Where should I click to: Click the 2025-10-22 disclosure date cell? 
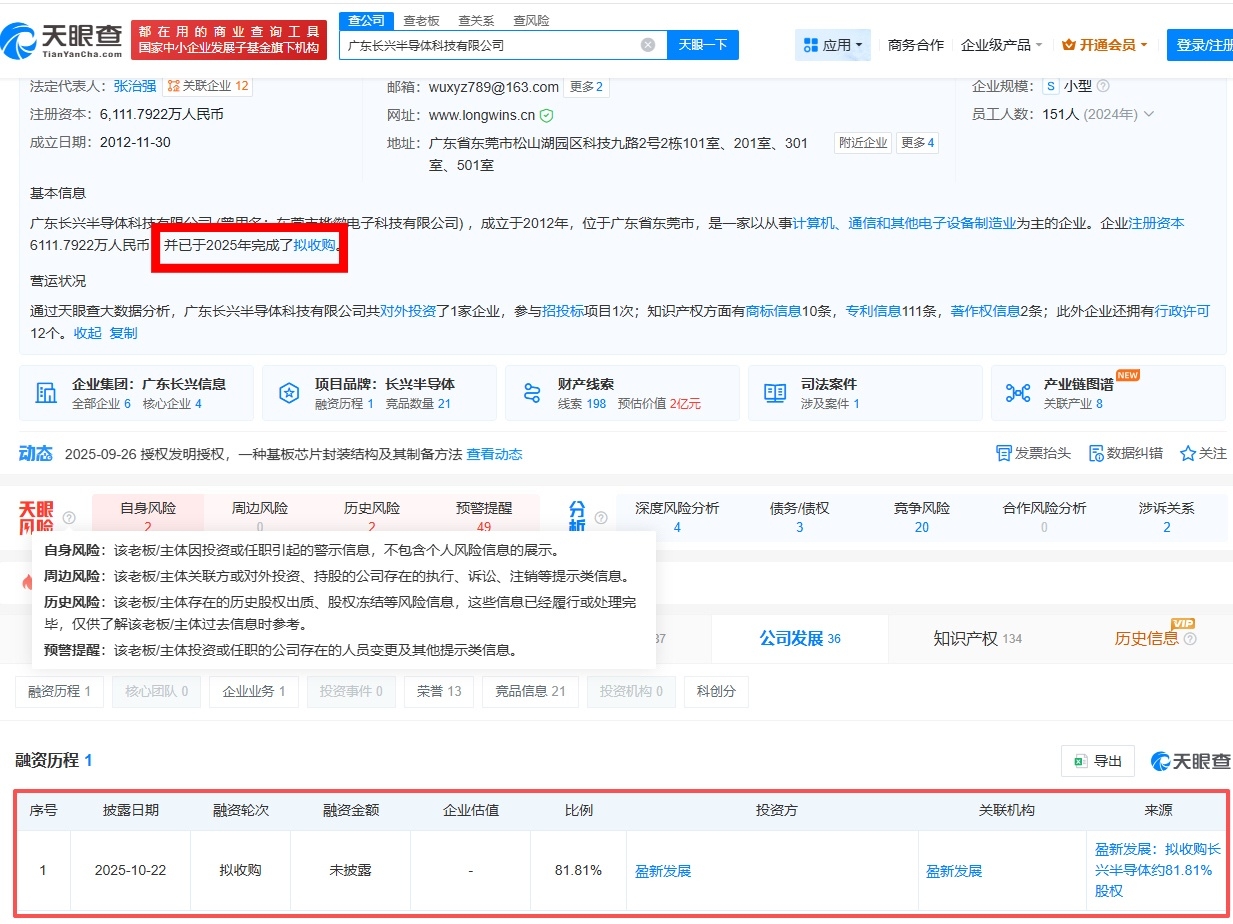[x=130, y=870]
